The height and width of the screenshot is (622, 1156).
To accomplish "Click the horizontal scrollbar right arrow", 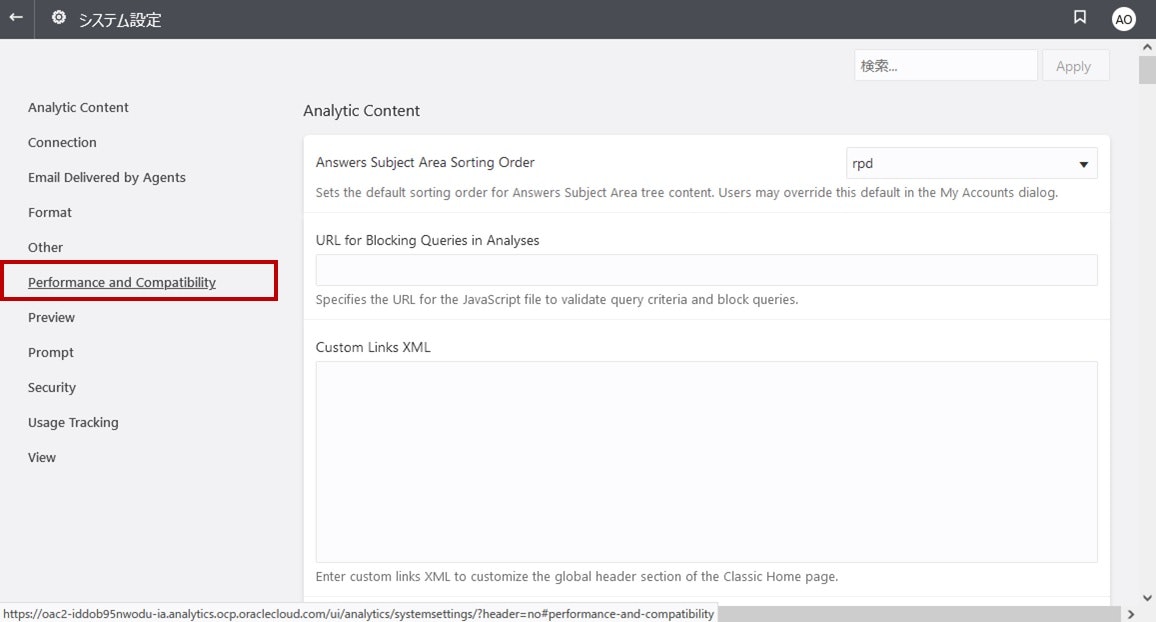I will 1131,614.
